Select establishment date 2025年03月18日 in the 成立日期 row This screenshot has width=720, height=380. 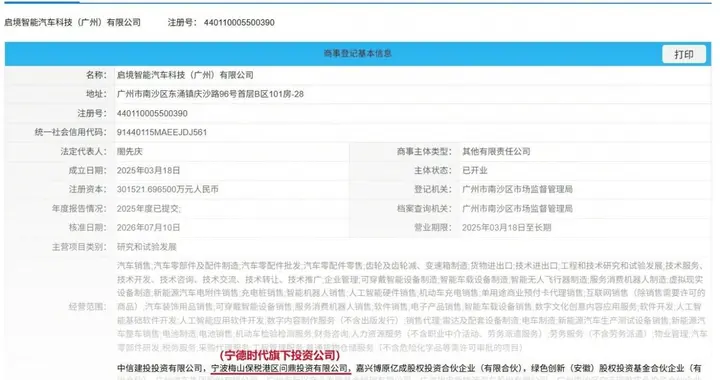[148, 170]
